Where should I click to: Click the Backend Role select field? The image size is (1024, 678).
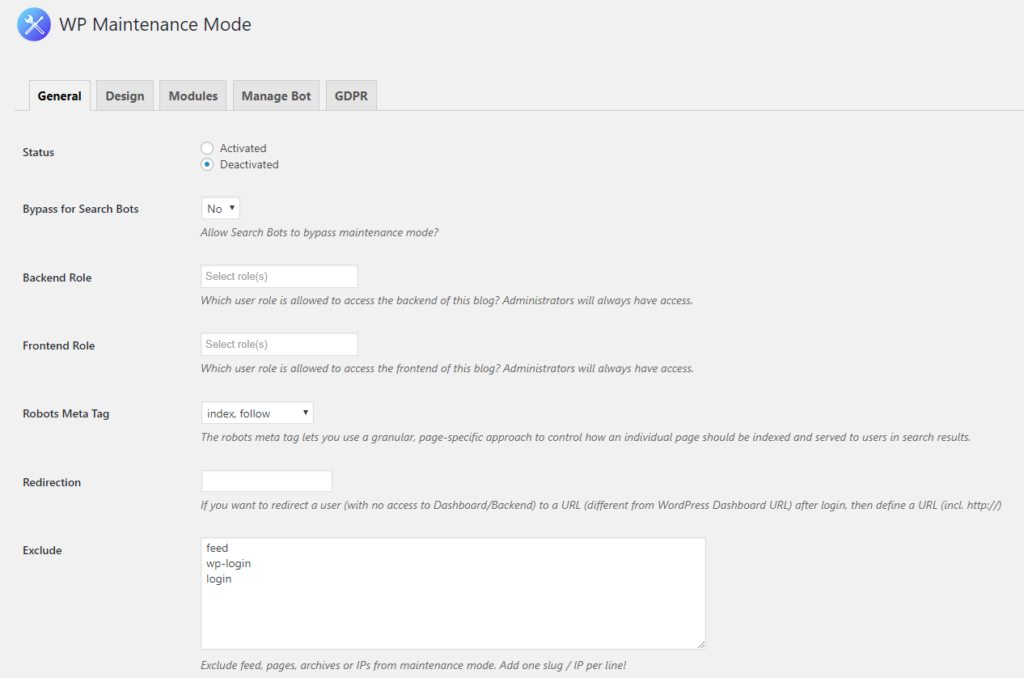point(279,275)
